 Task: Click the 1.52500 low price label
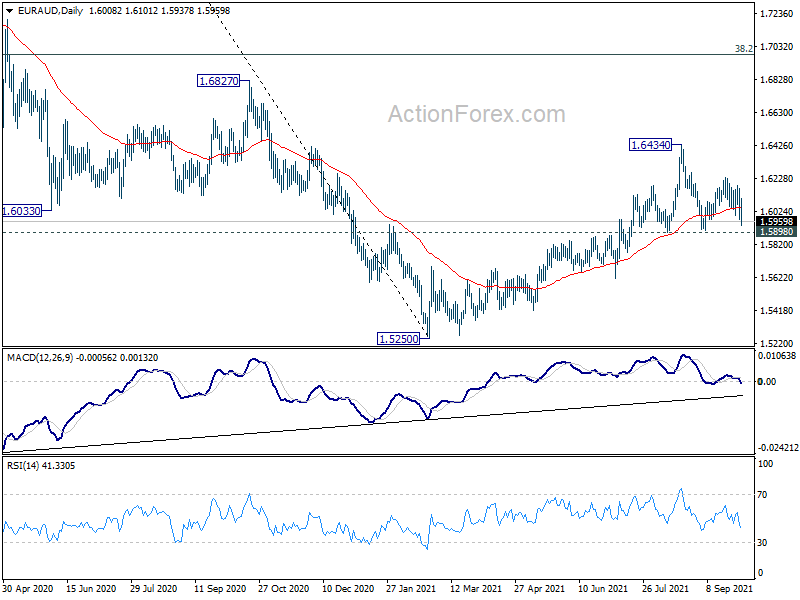pyautogui.click(x=398, y=338)
